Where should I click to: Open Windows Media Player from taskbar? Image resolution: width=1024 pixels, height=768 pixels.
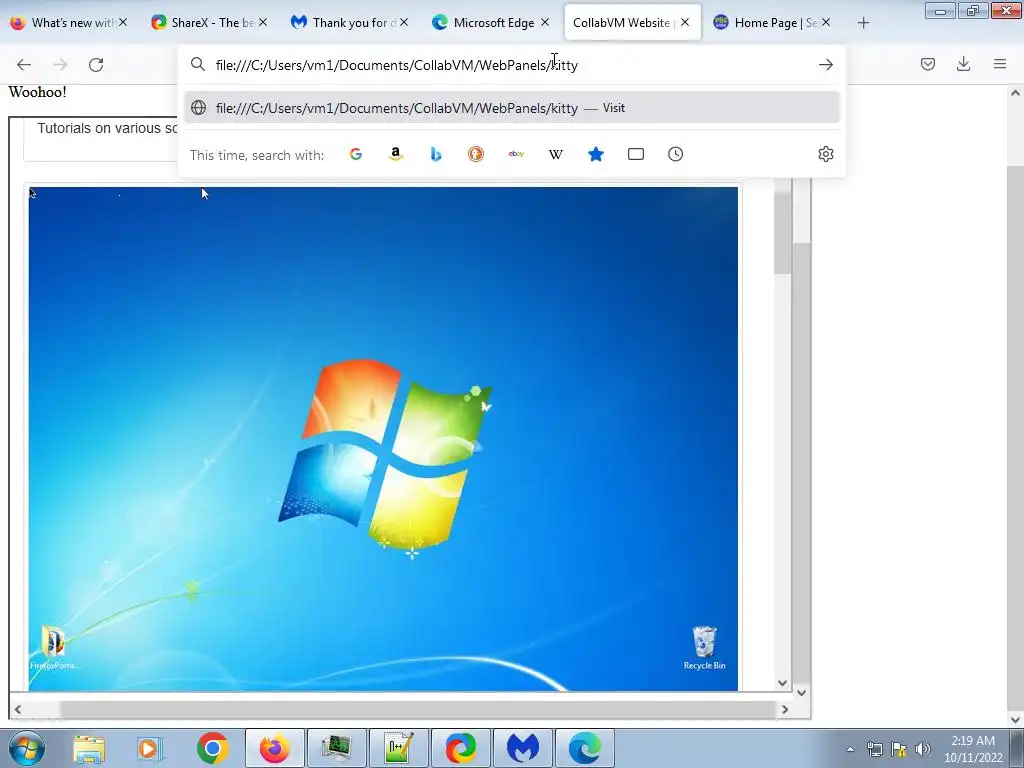150,748
